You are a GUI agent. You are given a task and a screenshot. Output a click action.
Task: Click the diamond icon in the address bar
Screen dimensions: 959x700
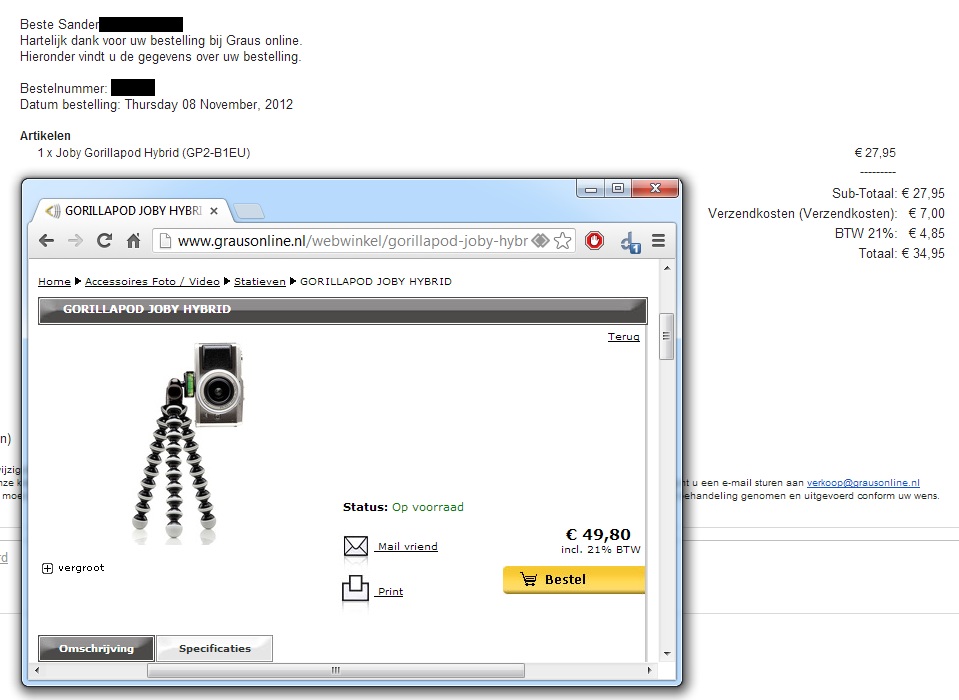tap(541, 241)
